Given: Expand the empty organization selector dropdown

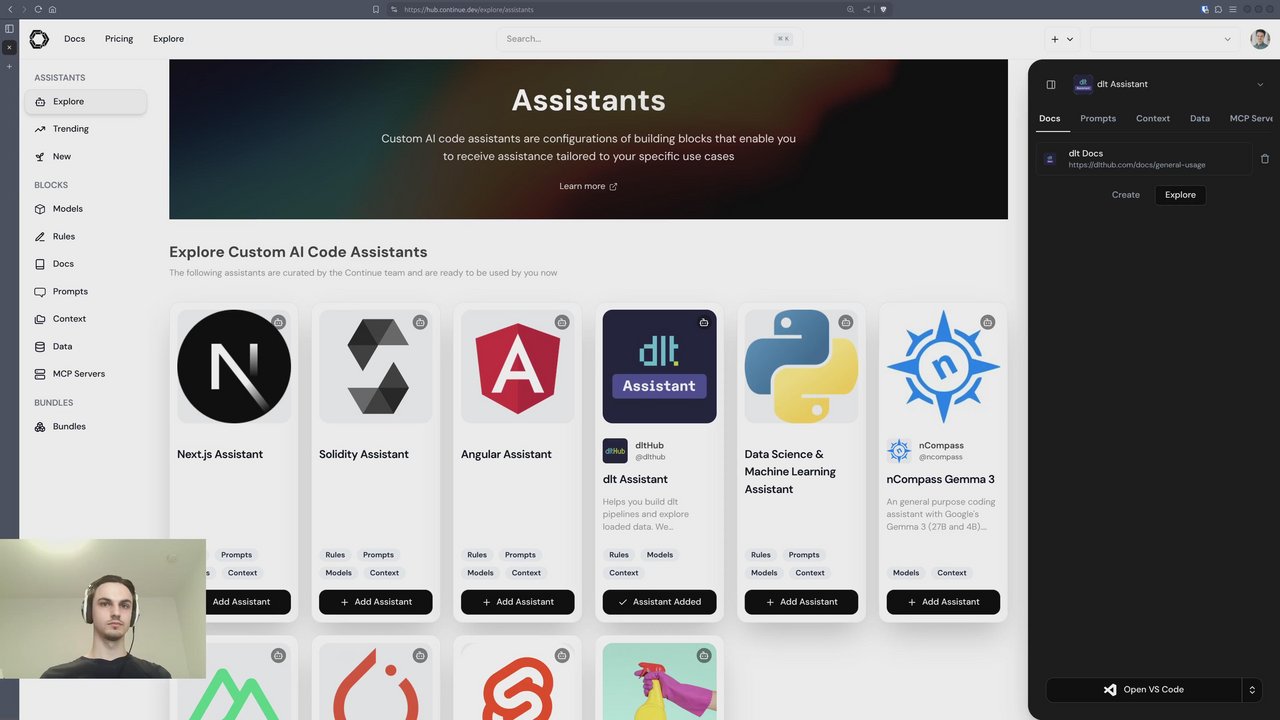Looking at the screenshot, I should pos(1164,39).
